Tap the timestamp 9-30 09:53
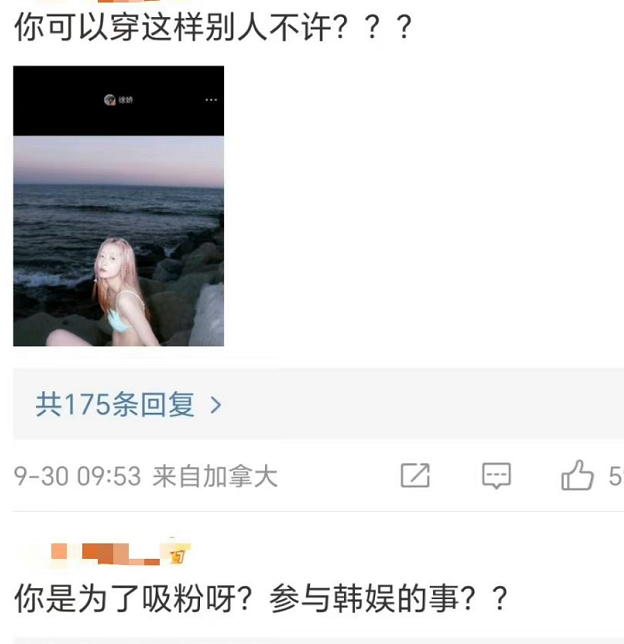 (77, 476)
